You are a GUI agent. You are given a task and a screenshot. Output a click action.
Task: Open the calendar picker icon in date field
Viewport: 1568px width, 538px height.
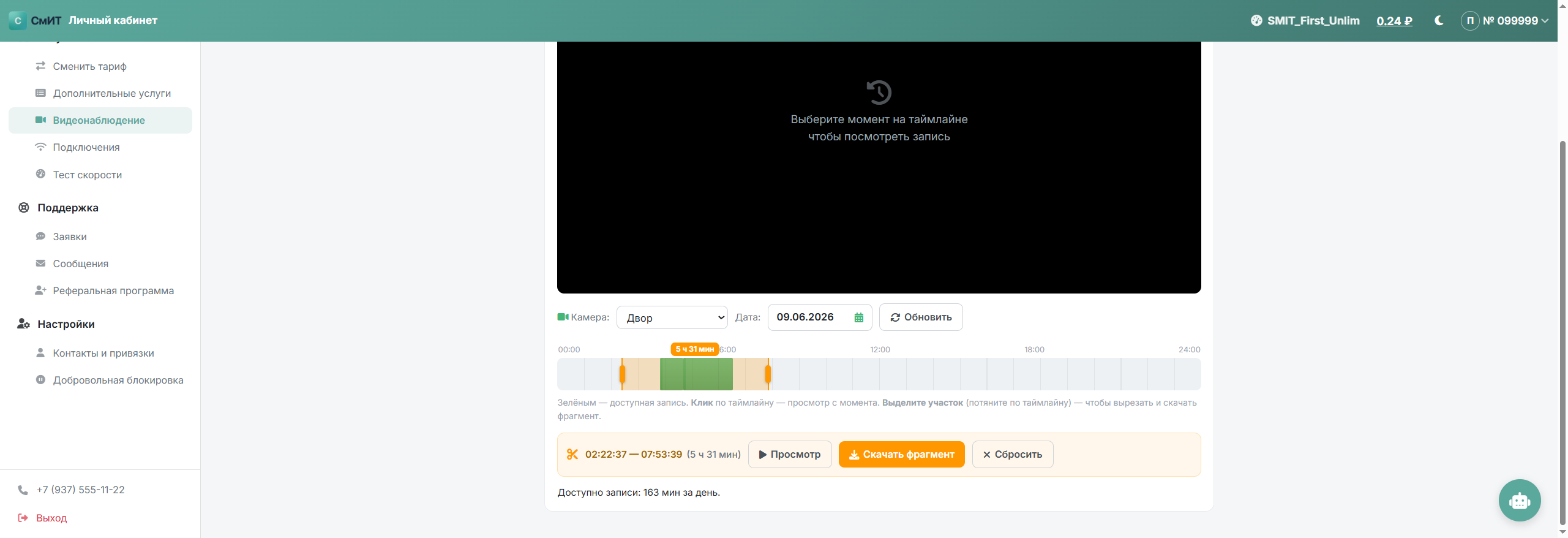click(x=859, y=317)
